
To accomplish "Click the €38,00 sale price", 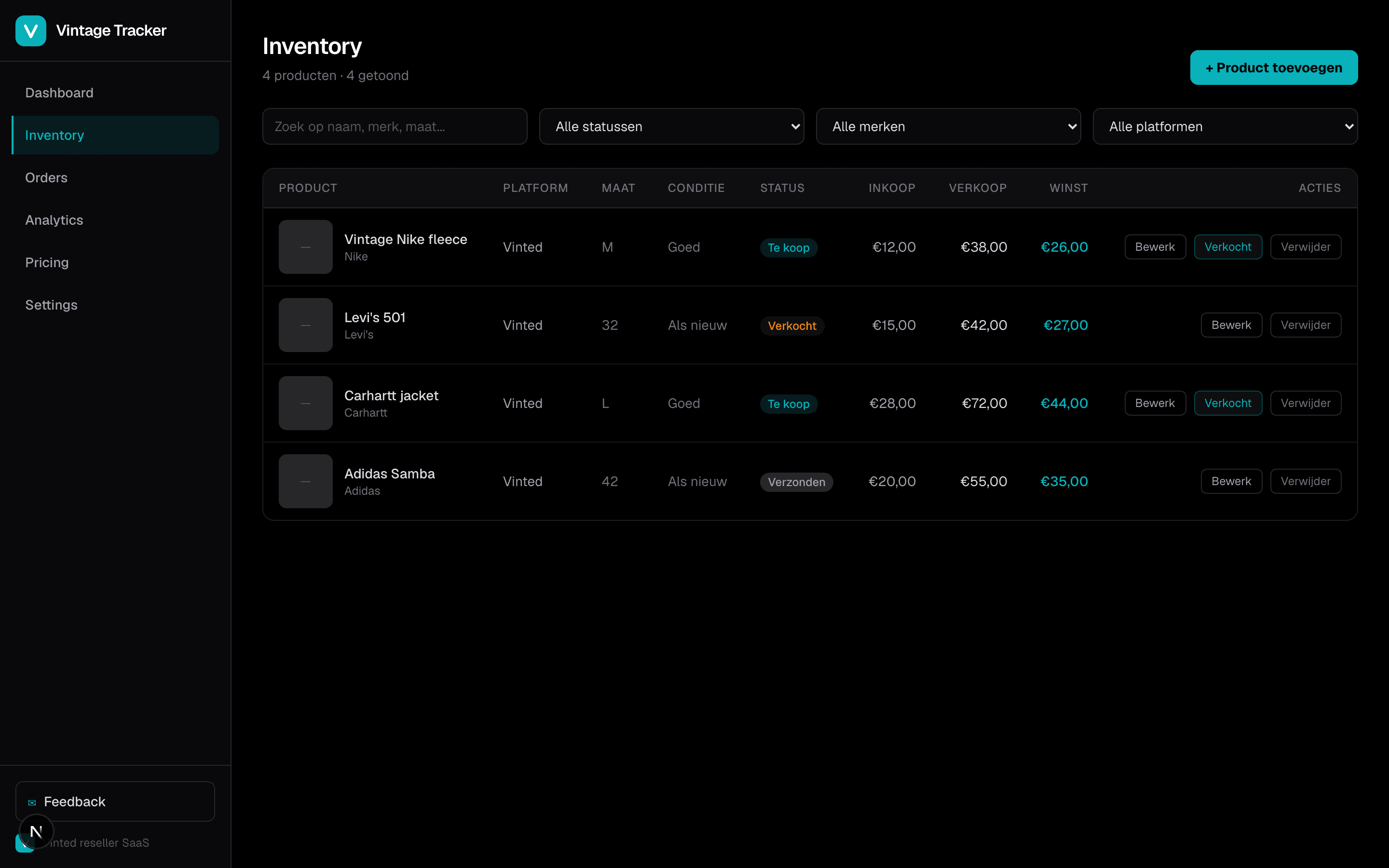I will coord(984,247).
